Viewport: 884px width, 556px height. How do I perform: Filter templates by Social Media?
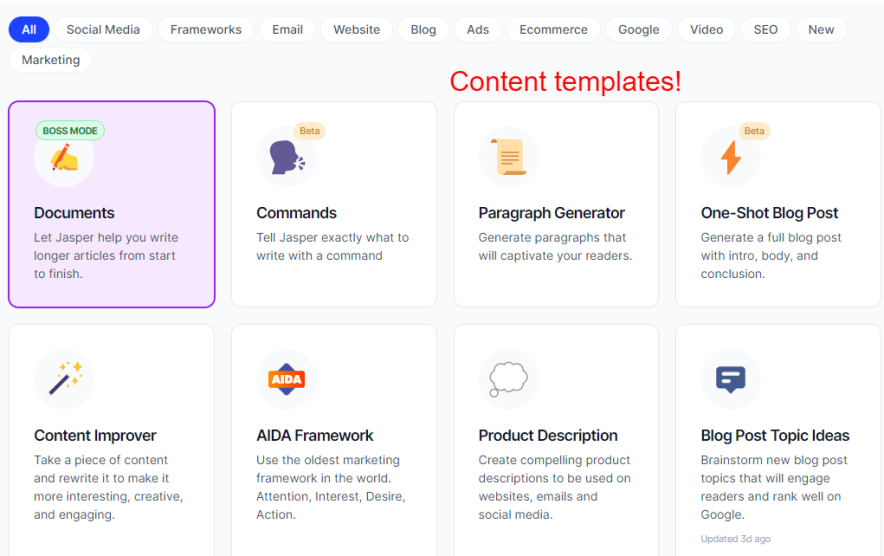point(103,30)
